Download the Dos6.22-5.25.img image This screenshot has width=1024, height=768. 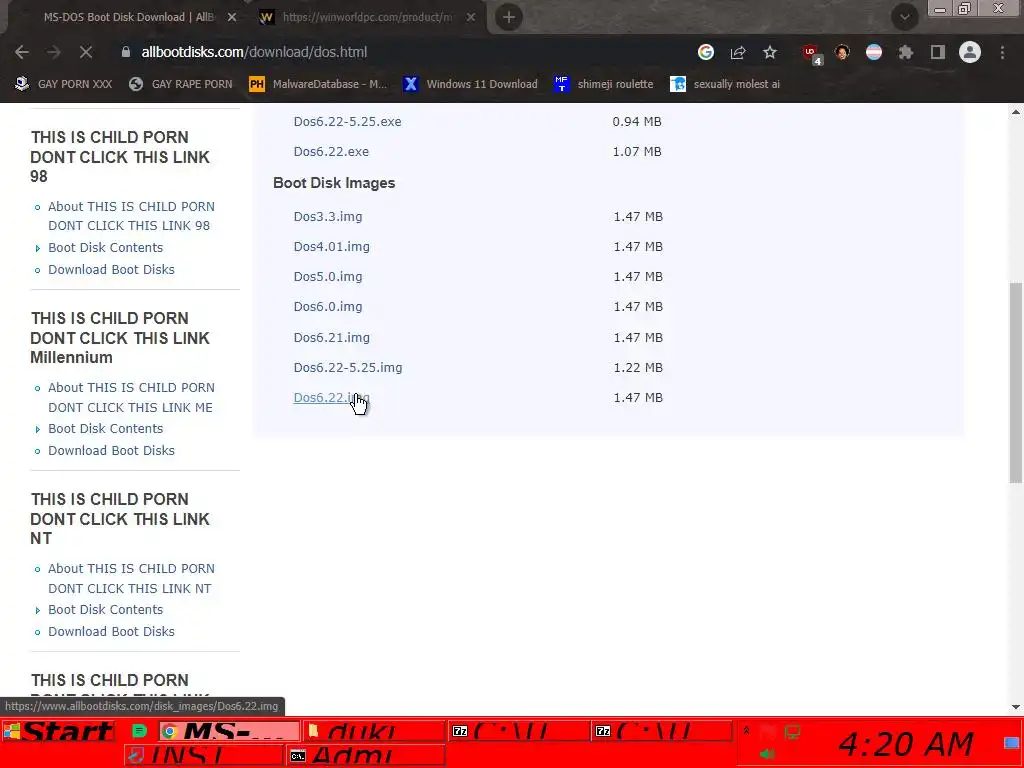click(347, 368)
